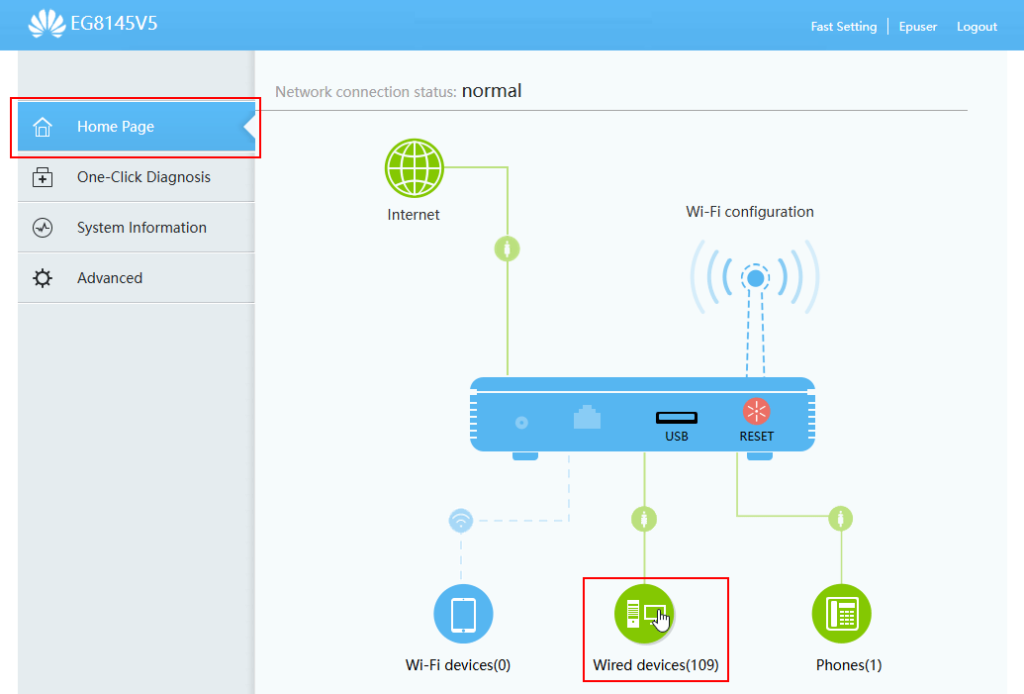Click the "Phones(1)" text label
The image size is (1024, 694).
tap(849, 665)
